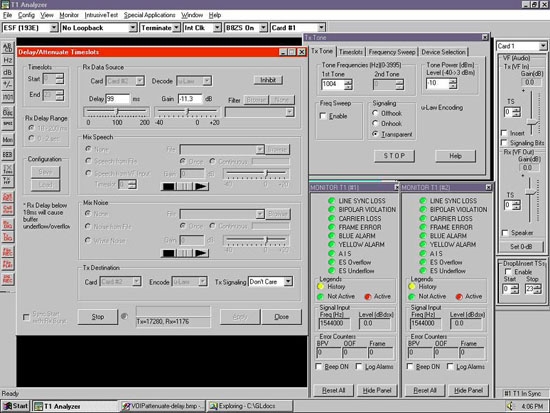Enable Drop&Insert TSs checkbox
The width and height of the screenshot is (550, 413).
coord(508,272)
